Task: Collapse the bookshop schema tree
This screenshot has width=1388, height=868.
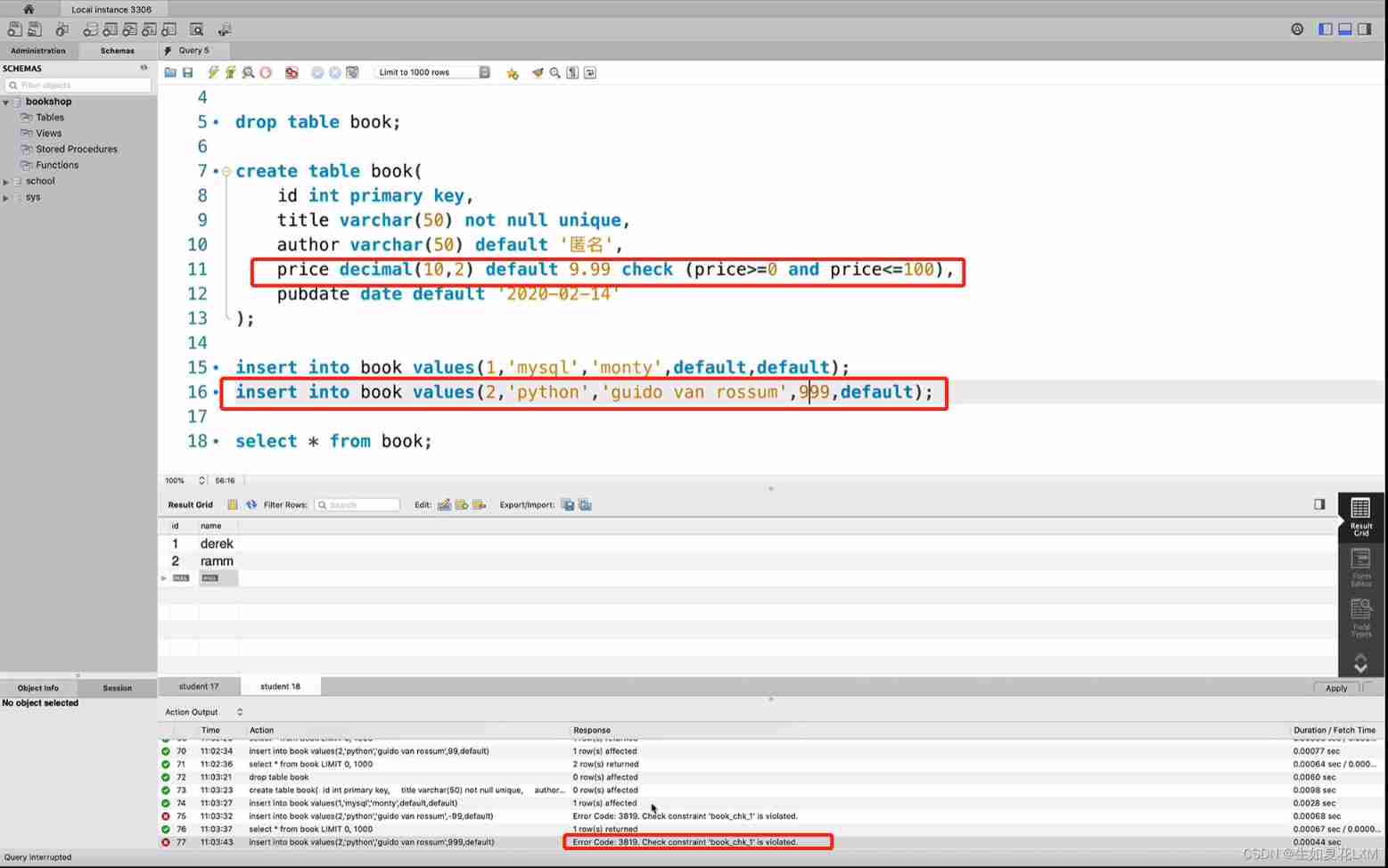Action: pos(6,102)
